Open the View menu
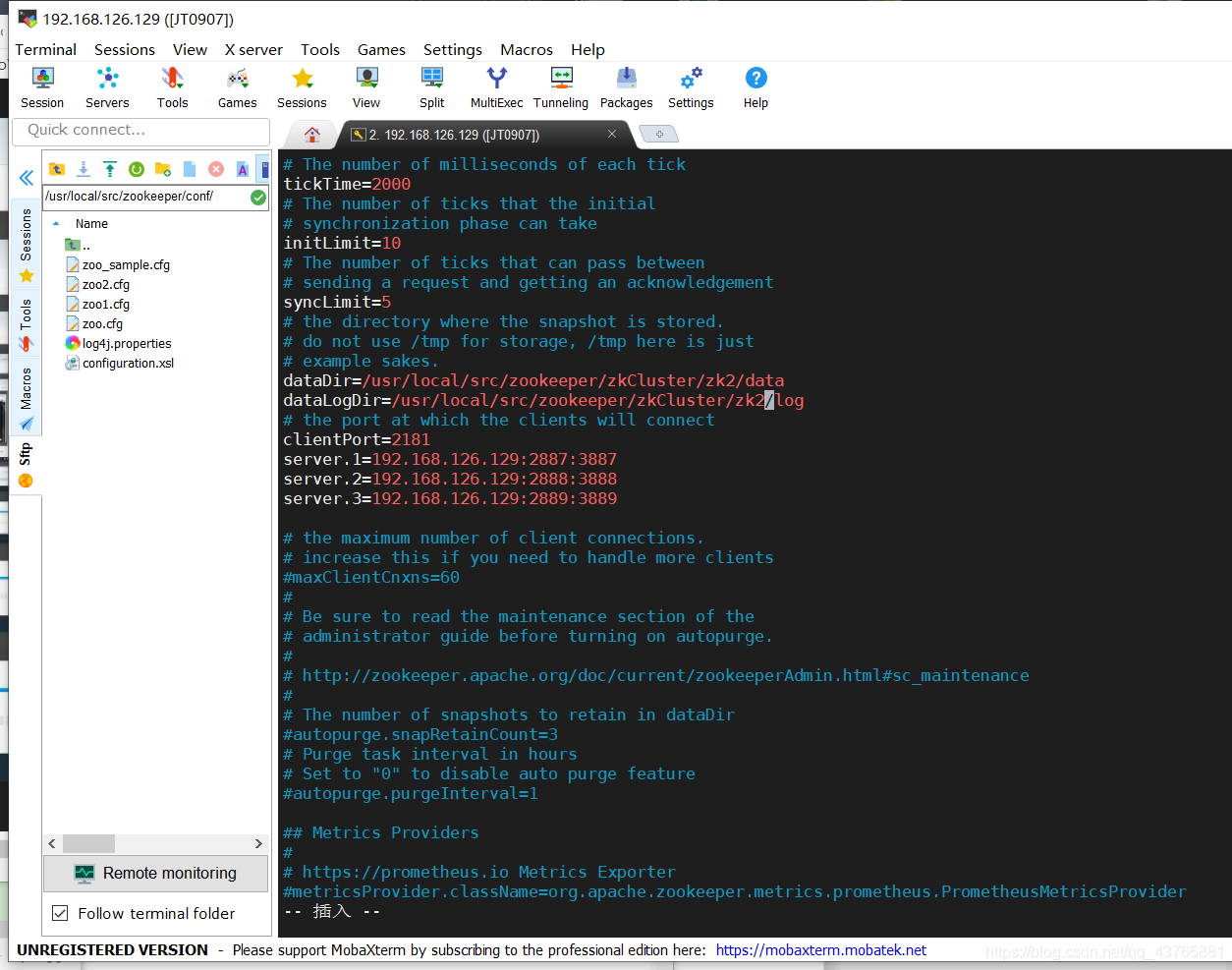 190,49
